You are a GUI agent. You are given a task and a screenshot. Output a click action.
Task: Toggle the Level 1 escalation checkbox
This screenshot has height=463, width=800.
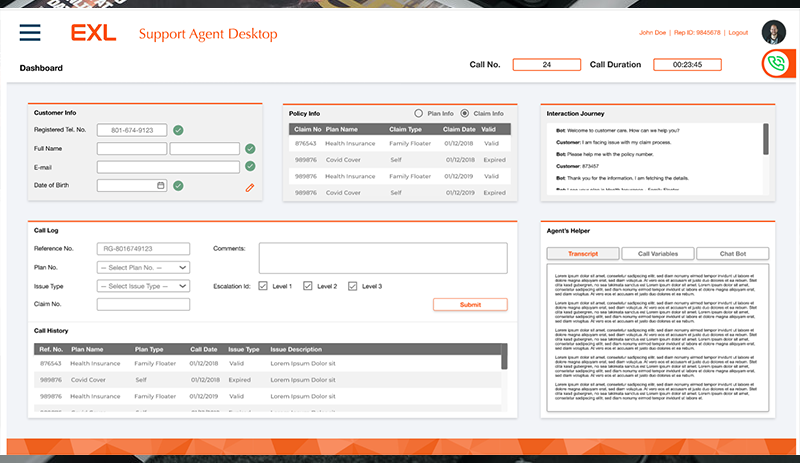coord(263,286)
